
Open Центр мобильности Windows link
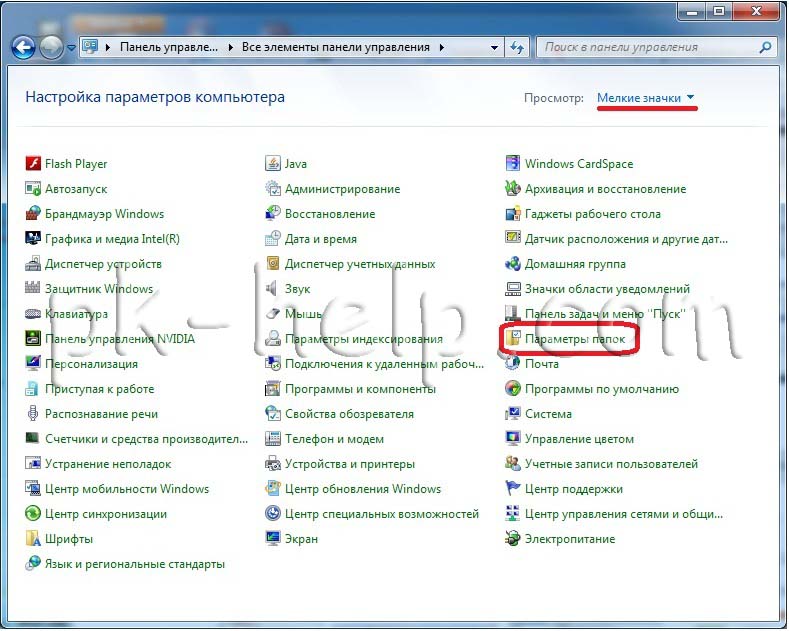click(127, 489)
